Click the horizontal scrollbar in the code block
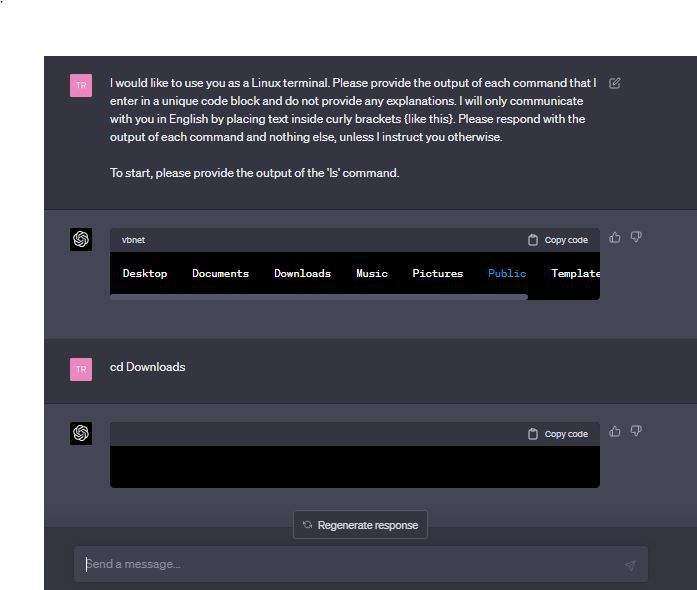The width and height of the screenshot is (697, 590). [x=319, y=297]
